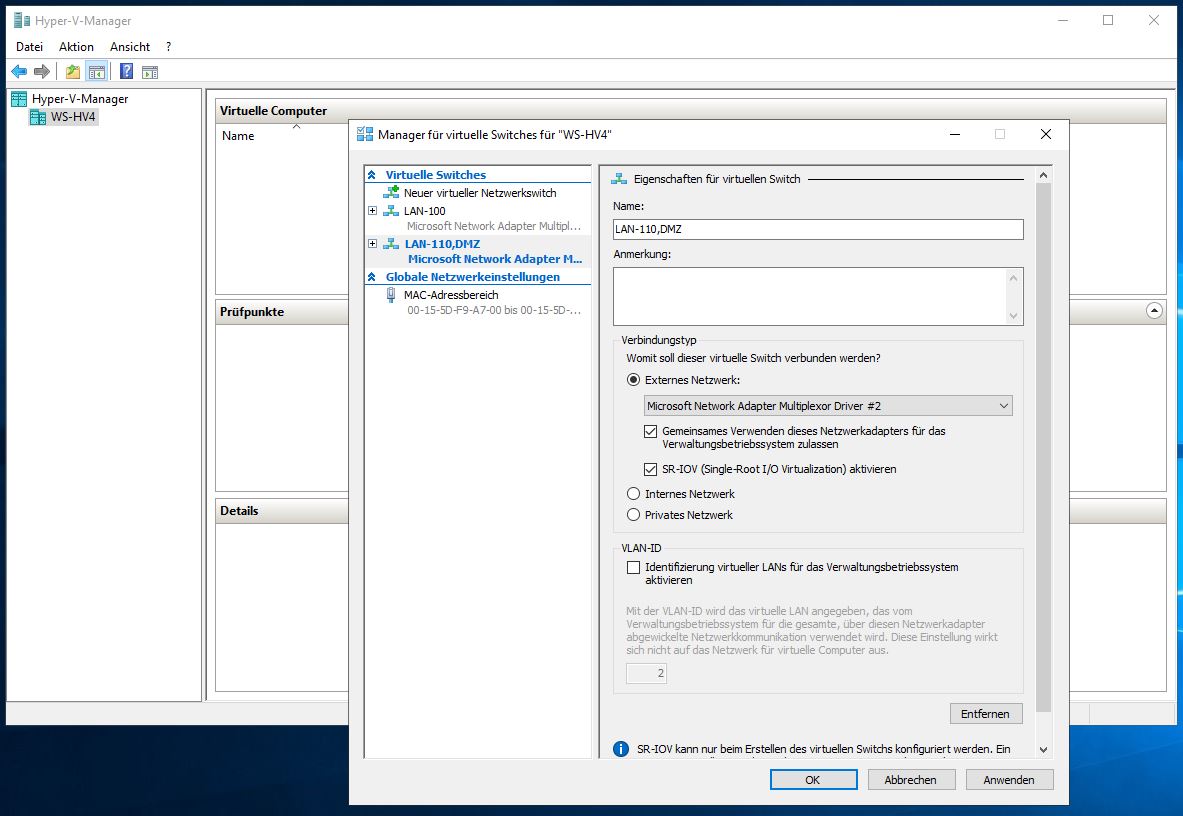Click the properties pane scrollbar thumb
The image size is (1183, 816).
tap(1043, 448)
